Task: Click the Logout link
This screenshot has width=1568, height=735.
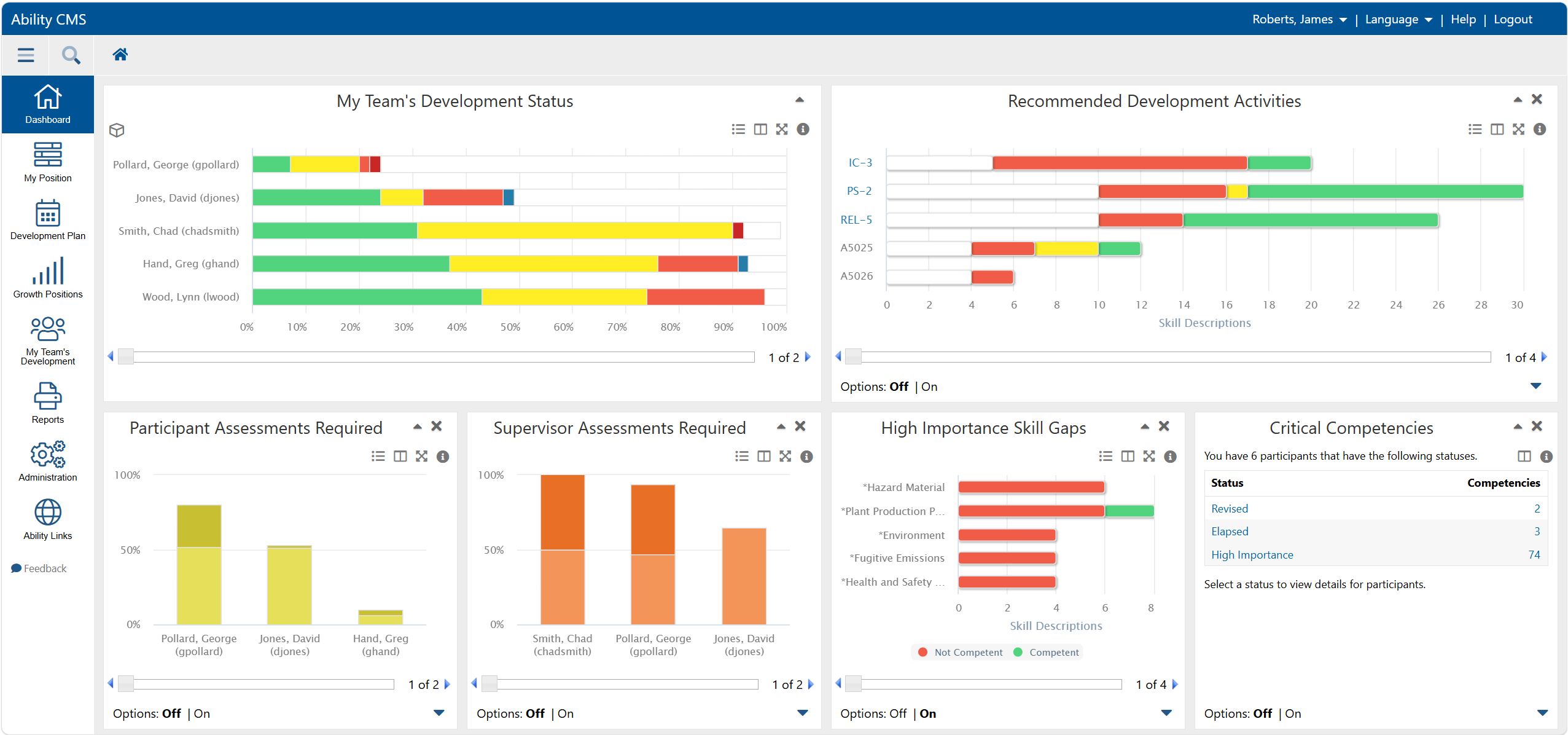Action: point(1513,20)
